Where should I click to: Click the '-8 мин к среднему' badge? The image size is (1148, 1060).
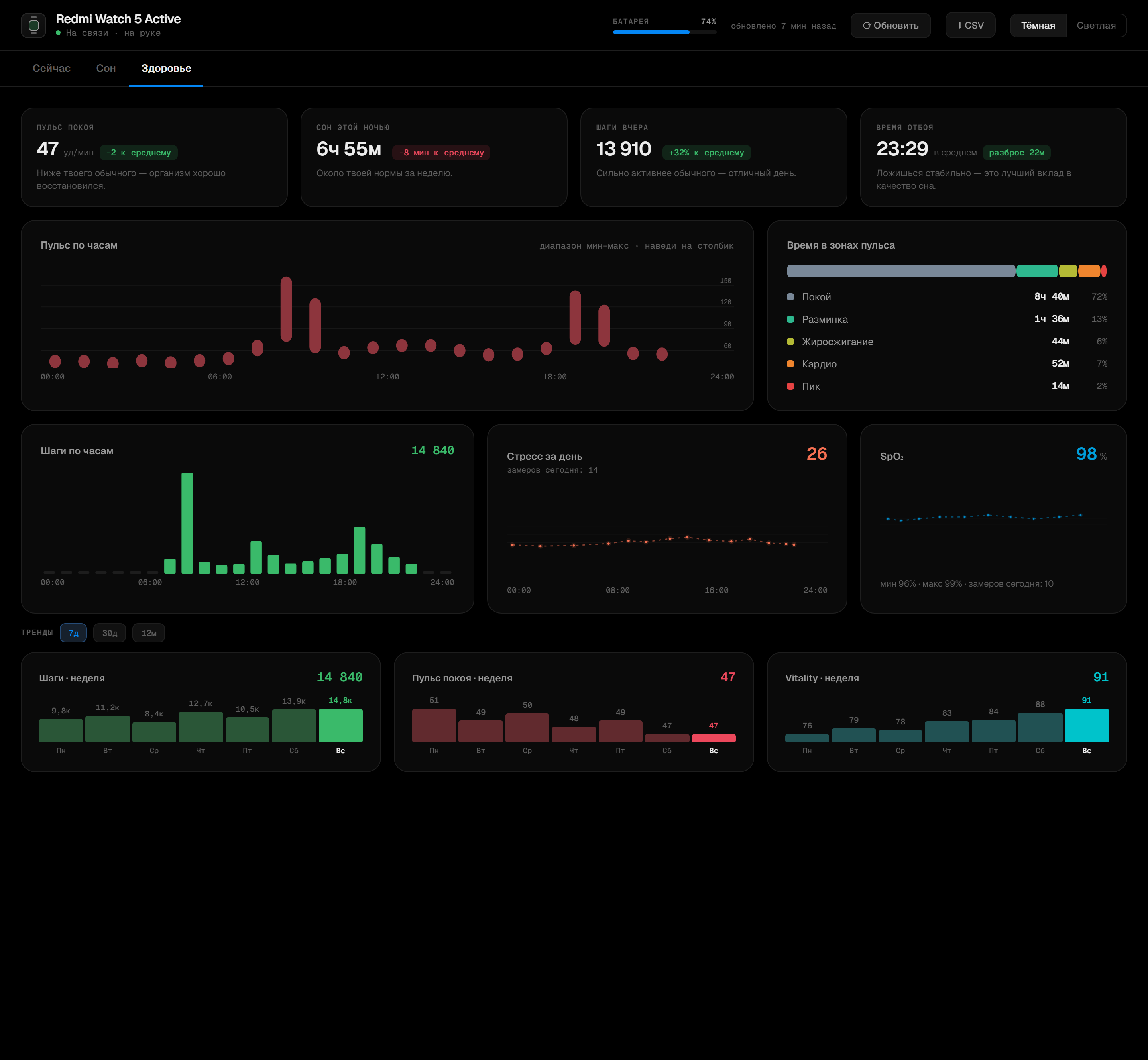[441, 153]
